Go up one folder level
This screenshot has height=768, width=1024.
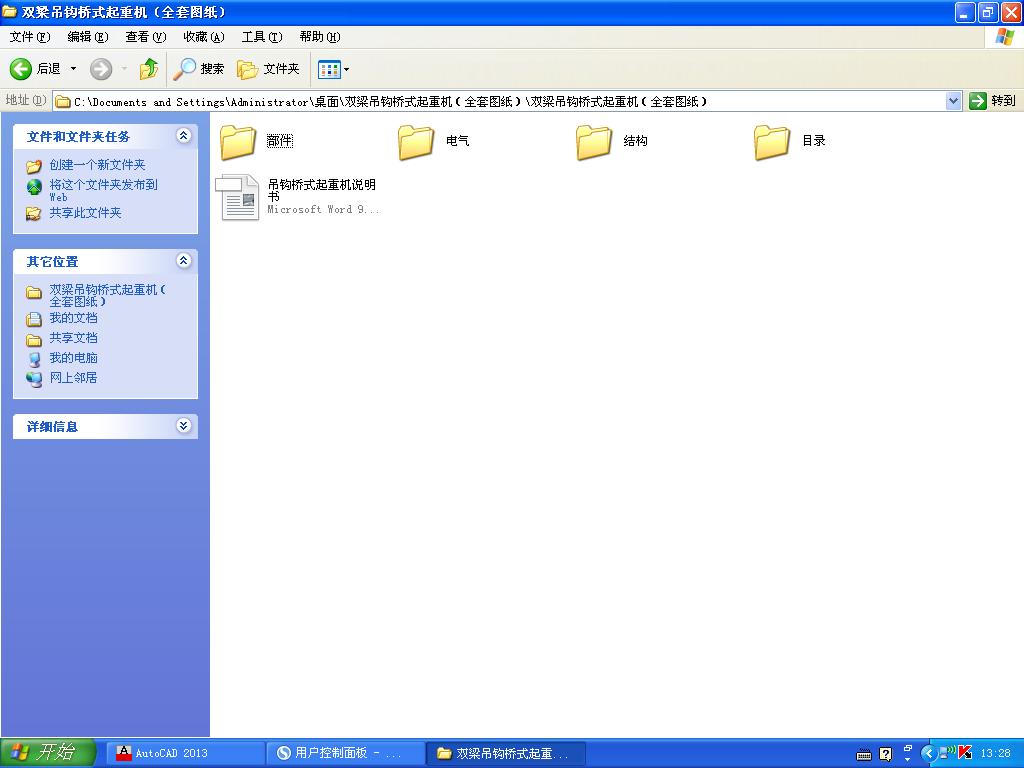[149, 69]
